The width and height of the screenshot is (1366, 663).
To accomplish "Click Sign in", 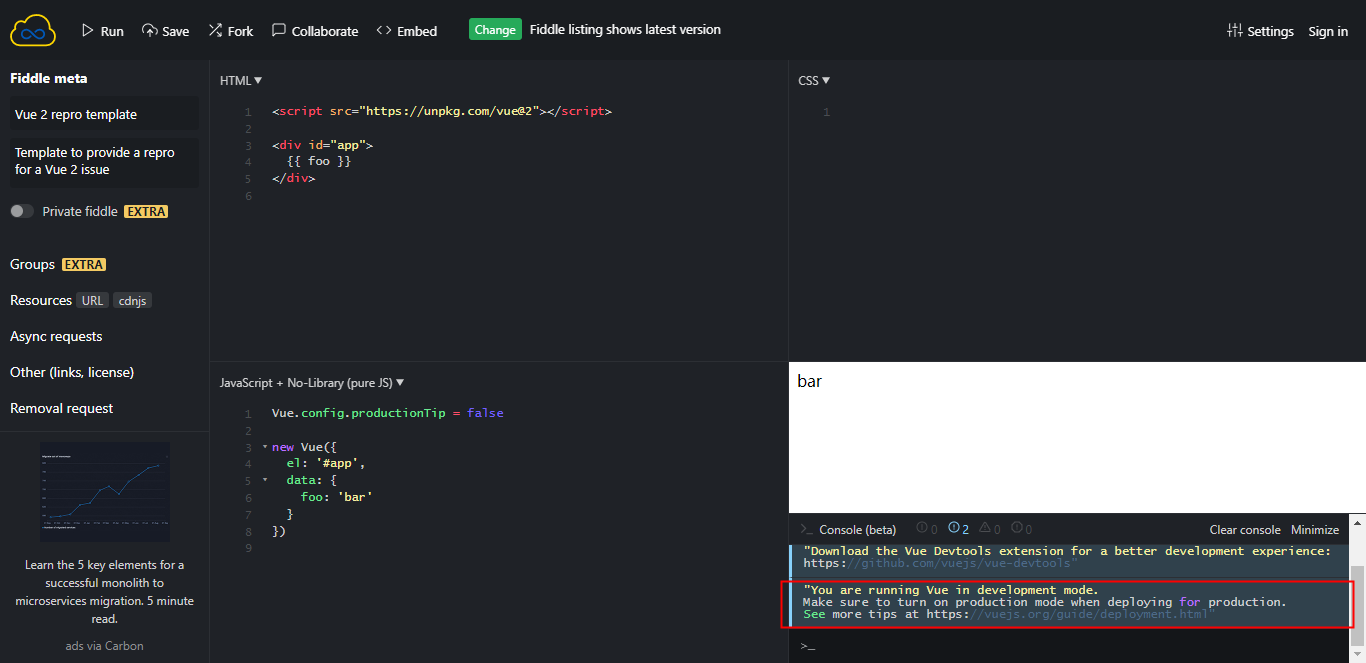I will [1328, 31].
